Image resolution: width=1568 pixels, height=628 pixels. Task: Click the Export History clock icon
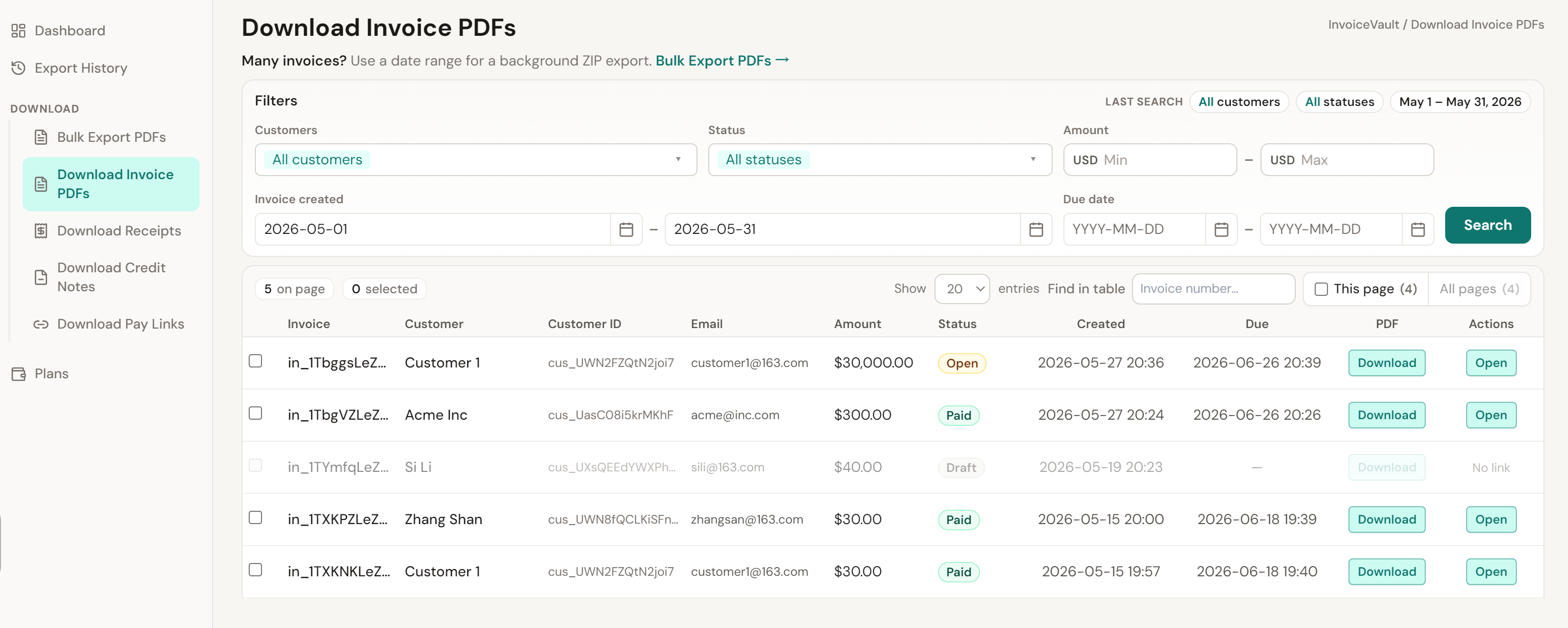pos(18,68)
